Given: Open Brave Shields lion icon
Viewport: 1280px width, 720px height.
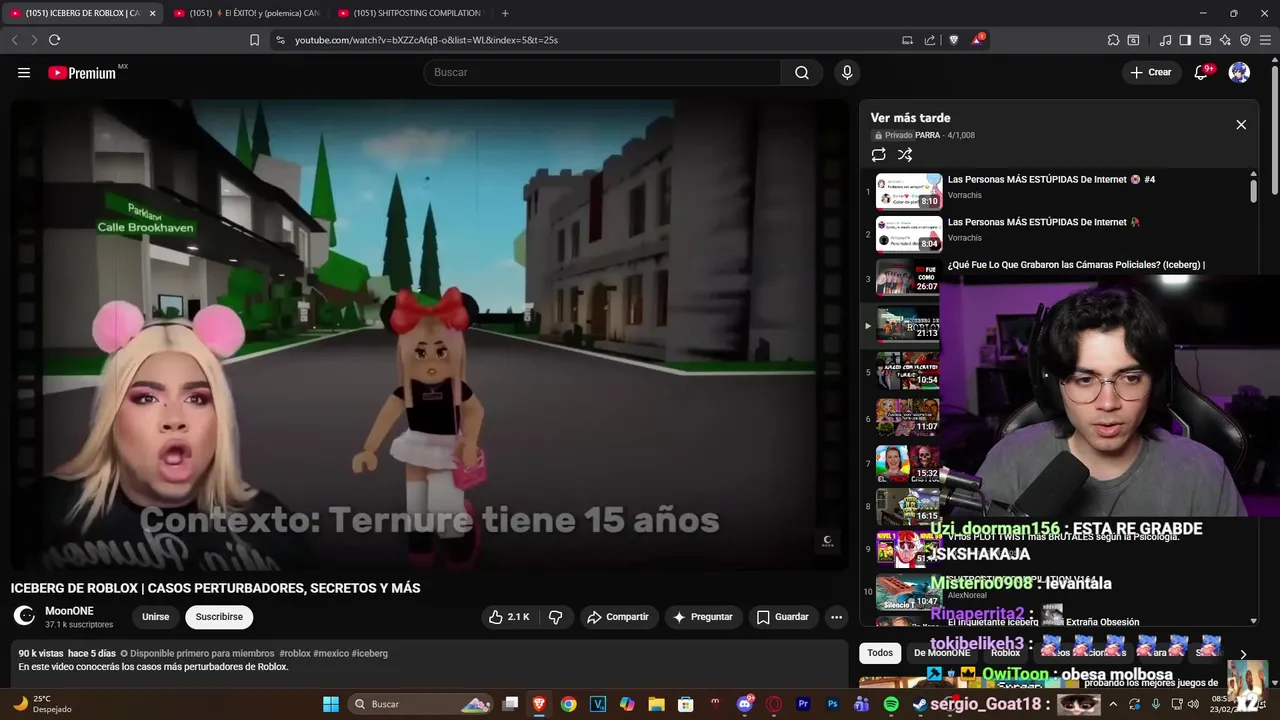Looking at the screenshot, I should click(953, 40).
